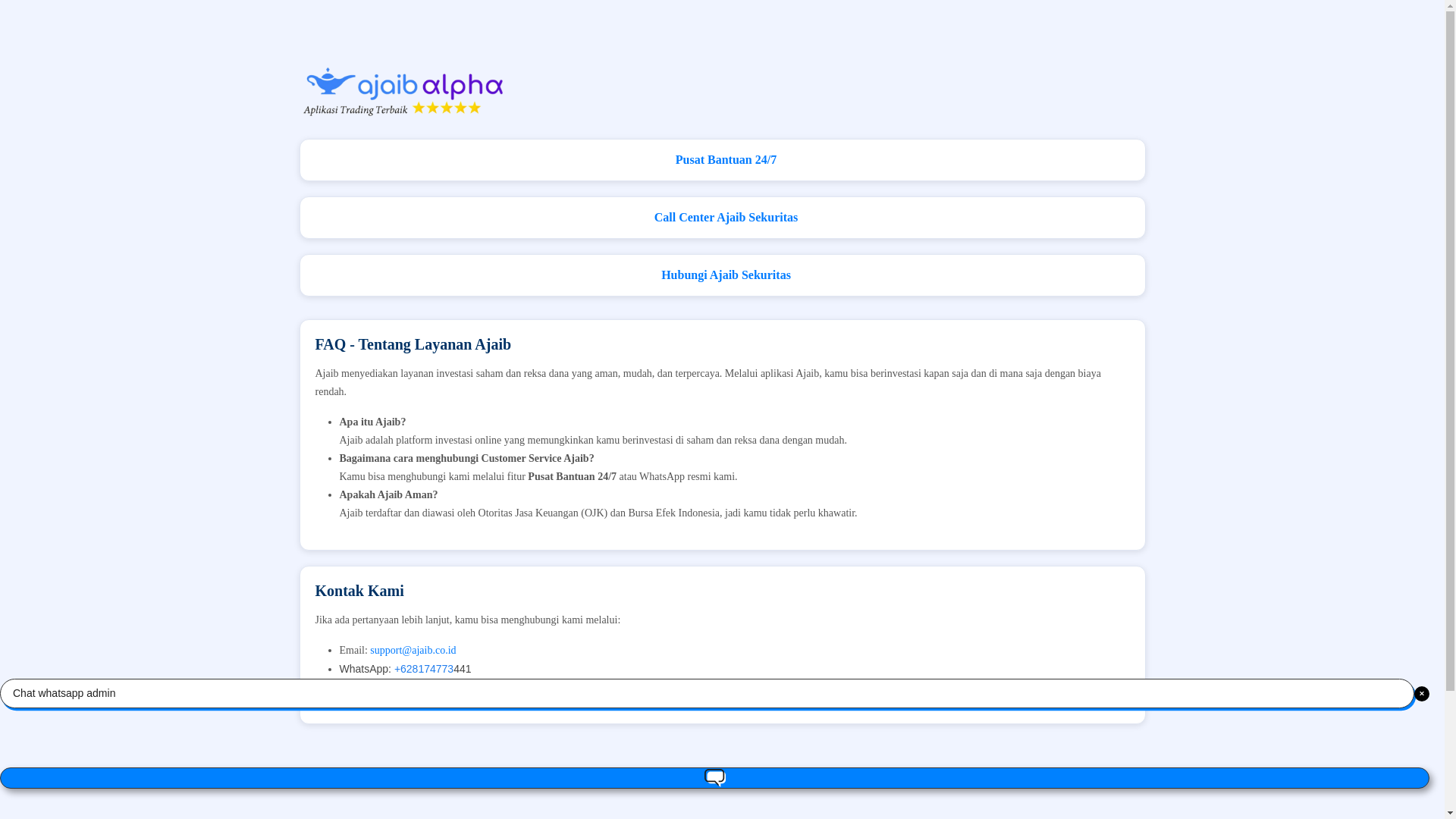Open Call Center Ajaib Sekuritas link
This screenshot has height=819, width=1456.
pos(726,218)
